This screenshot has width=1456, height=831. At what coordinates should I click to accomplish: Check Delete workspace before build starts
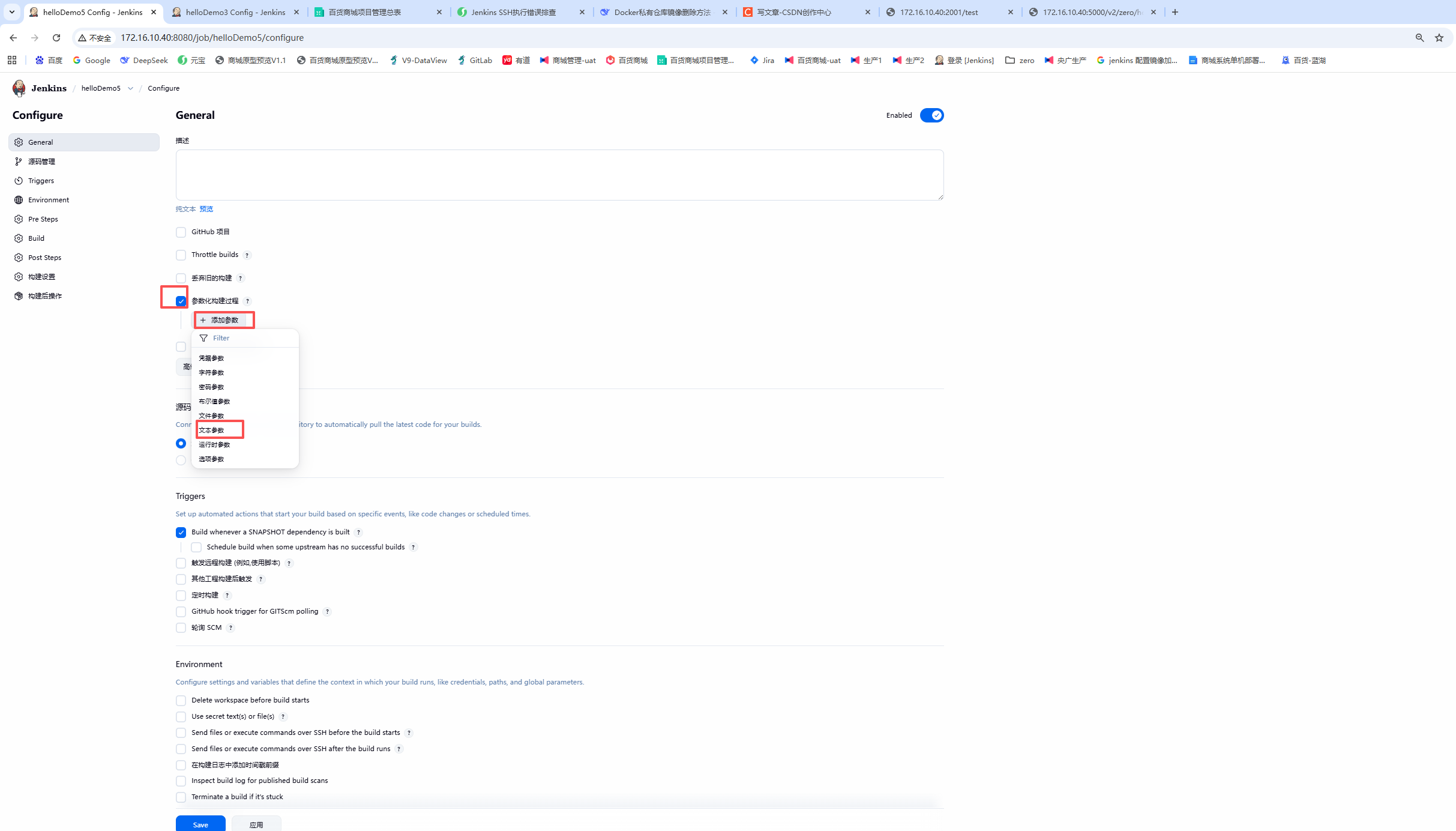click(181, 700)
